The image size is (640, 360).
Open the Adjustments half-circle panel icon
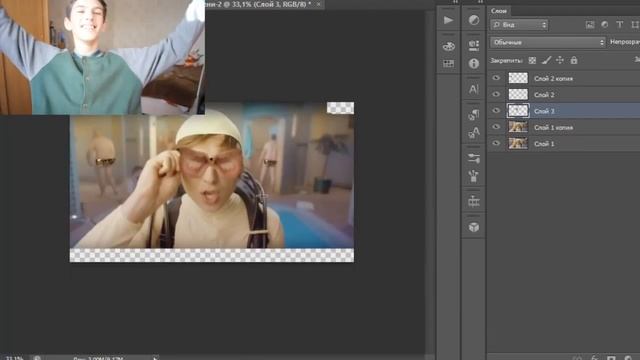point(473,20)
